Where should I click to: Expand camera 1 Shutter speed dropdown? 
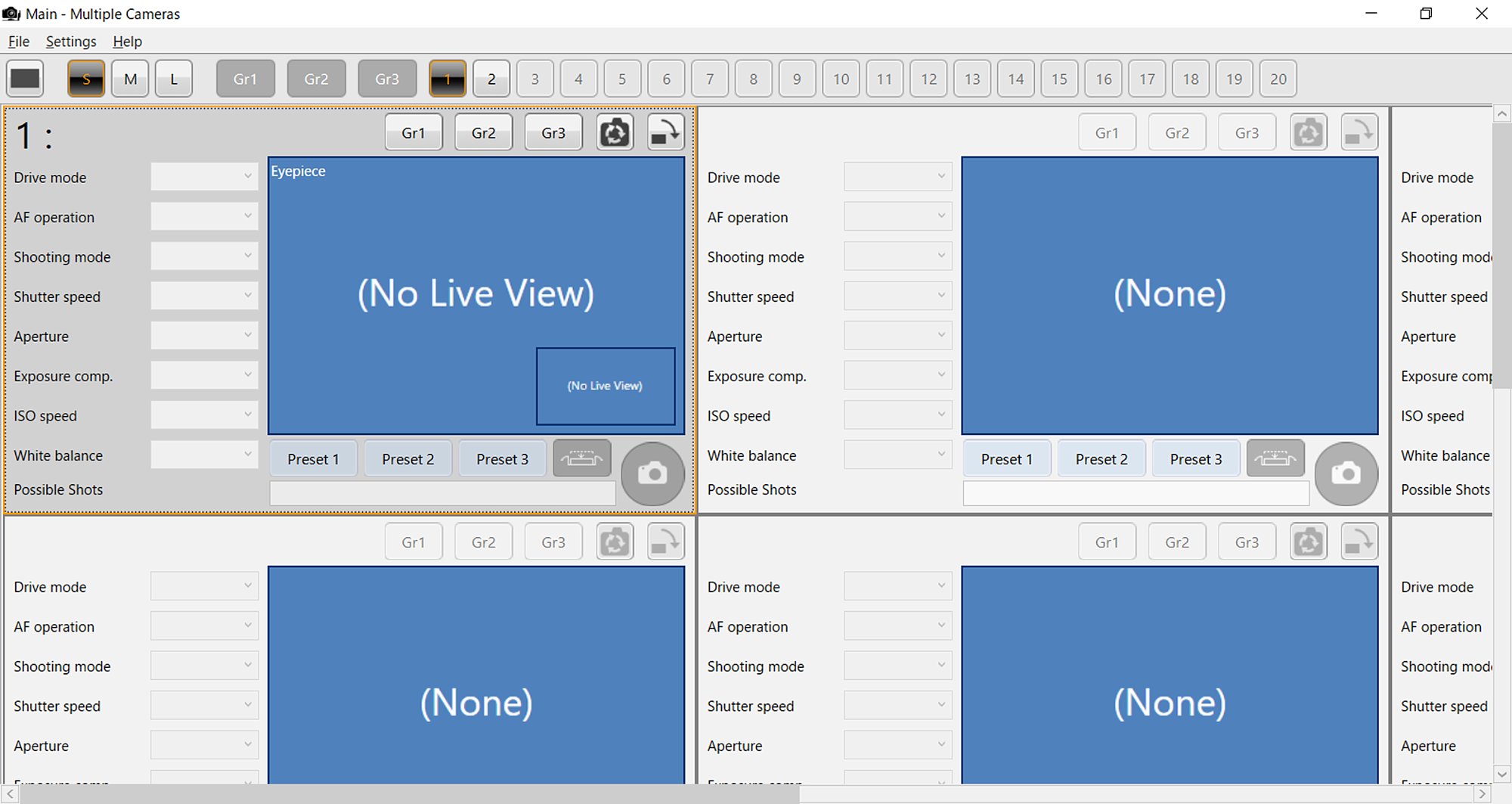tap(204, 296)
